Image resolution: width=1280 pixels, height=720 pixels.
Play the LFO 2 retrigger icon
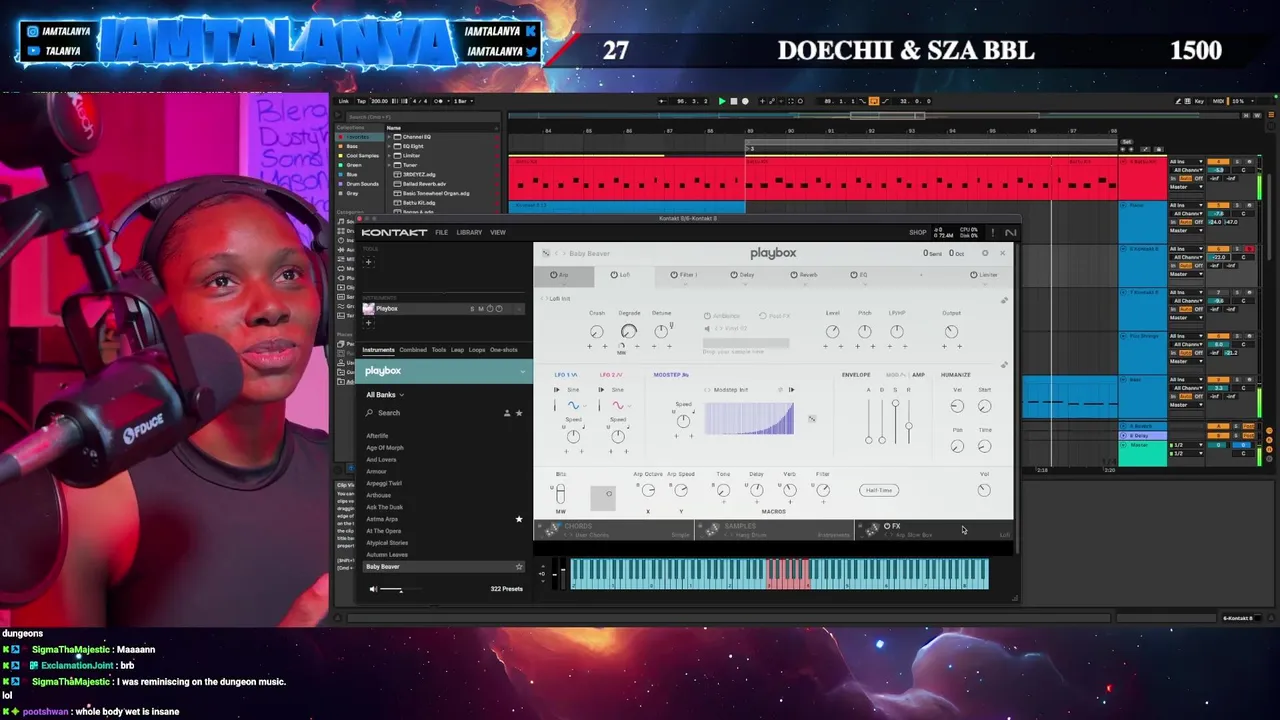(601, 389)
